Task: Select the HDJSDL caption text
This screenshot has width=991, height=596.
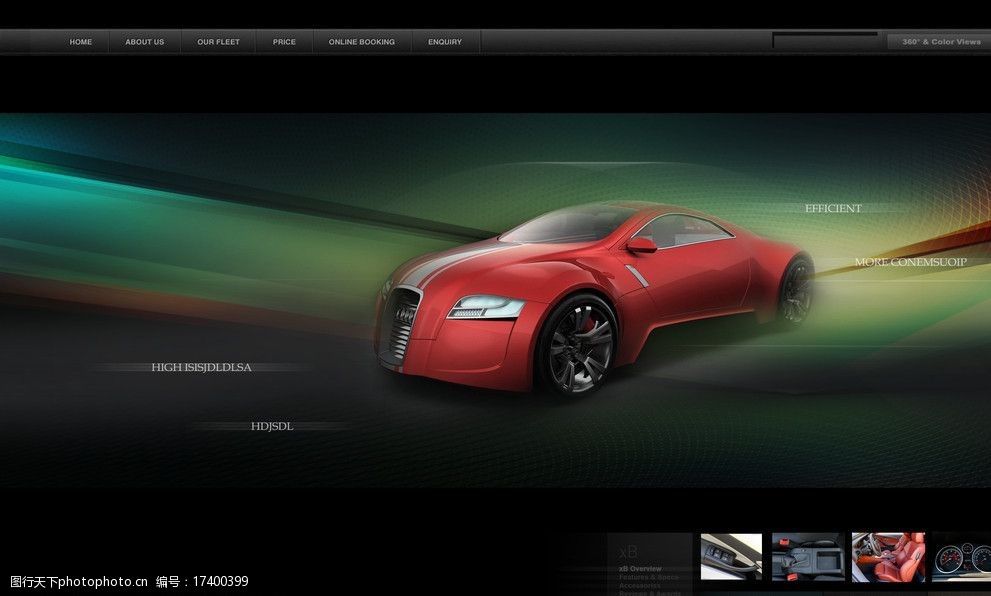Action: click(x=272, y=427)
